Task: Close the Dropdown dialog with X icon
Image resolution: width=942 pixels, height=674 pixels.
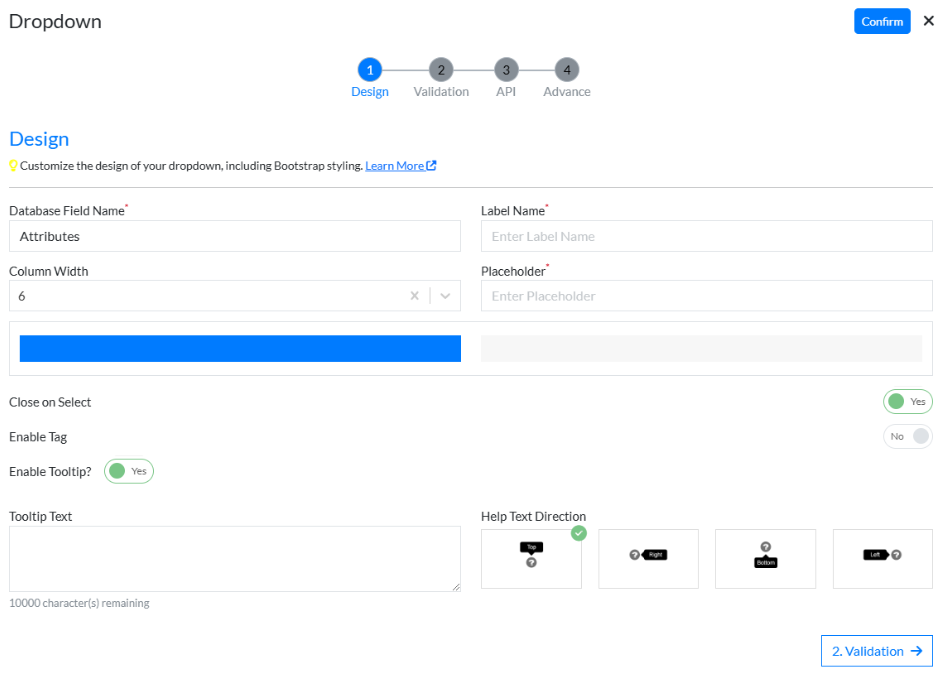Action: pos(928,21)
